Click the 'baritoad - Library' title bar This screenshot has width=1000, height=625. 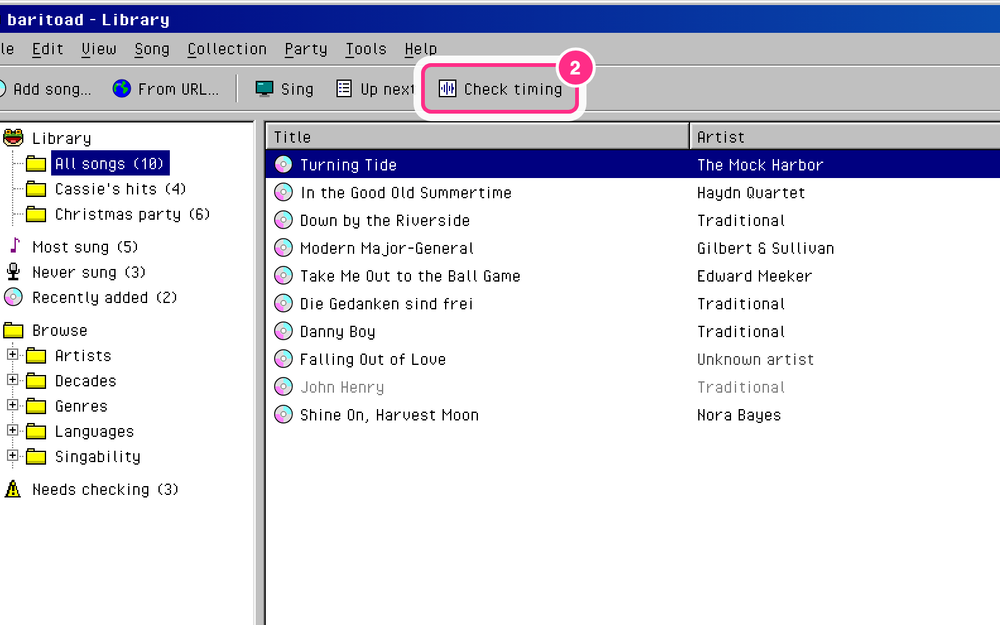[500, 19]
